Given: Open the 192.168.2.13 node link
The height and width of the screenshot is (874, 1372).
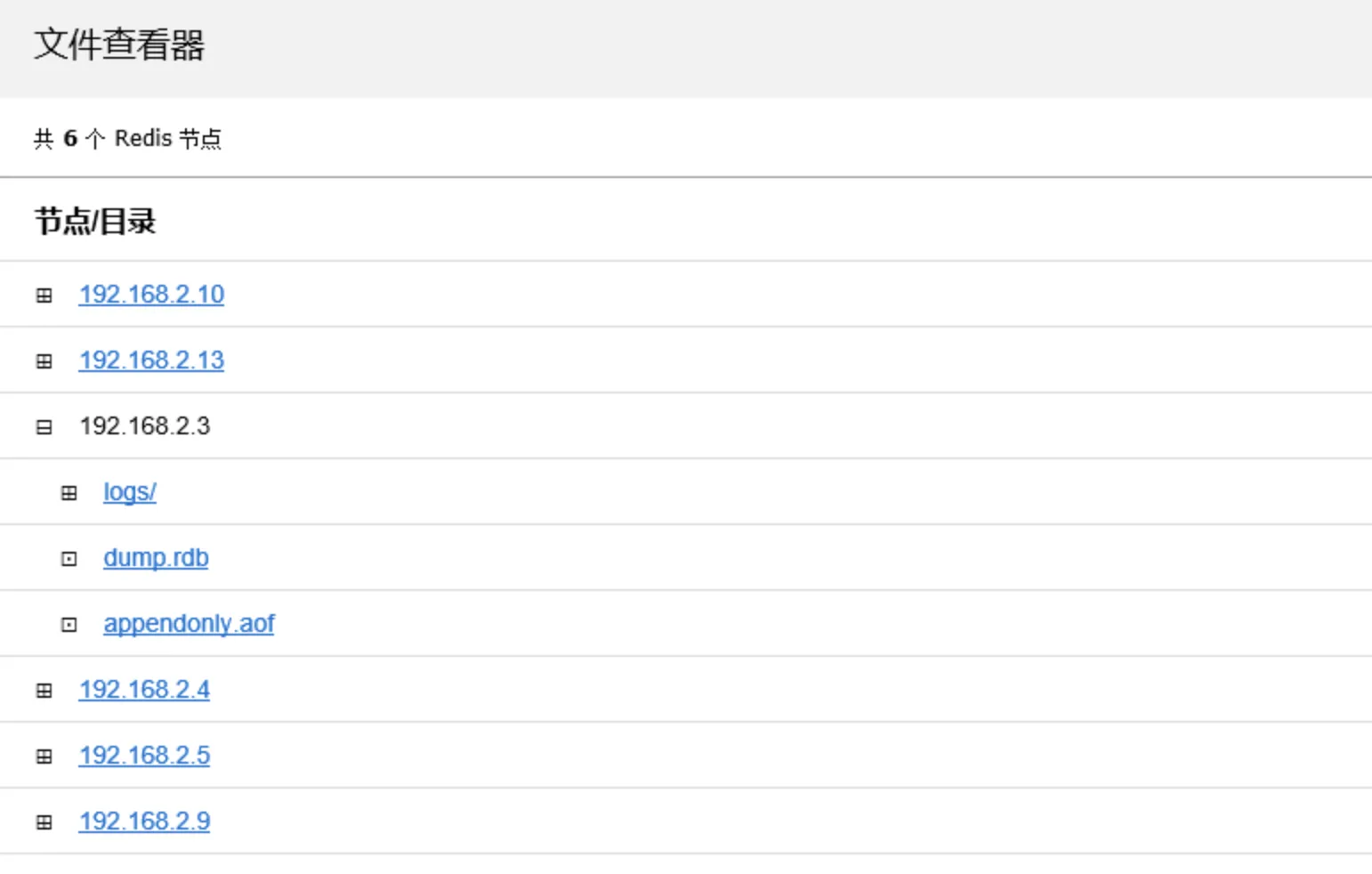Looking at the screenshot, I should [151, 360].
